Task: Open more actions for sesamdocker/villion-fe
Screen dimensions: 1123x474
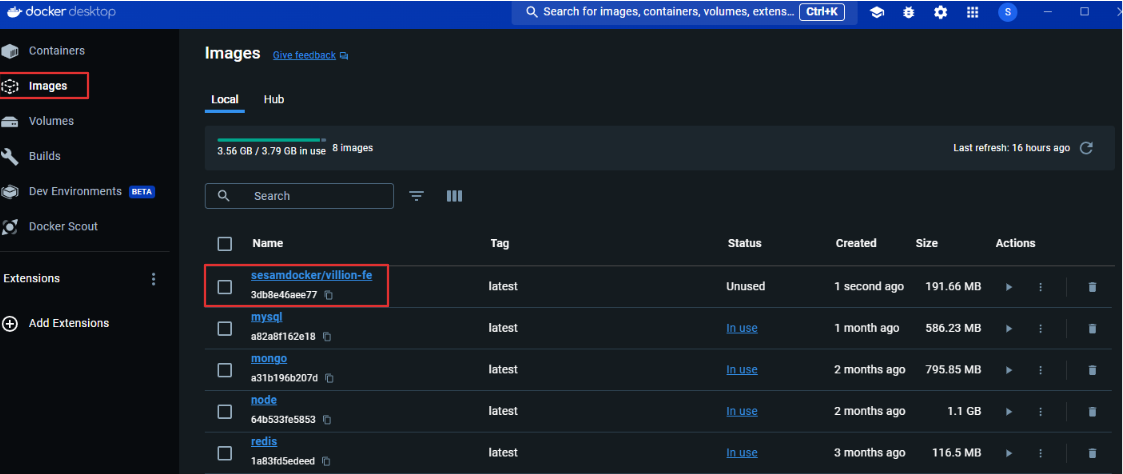Action: click(x=1041, y=286)
